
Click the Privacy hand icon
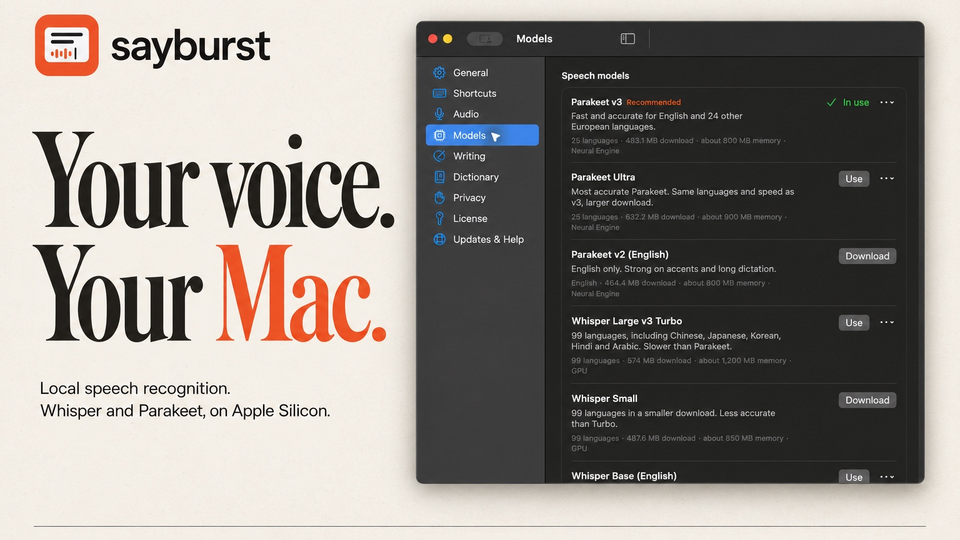click(439, 198)
